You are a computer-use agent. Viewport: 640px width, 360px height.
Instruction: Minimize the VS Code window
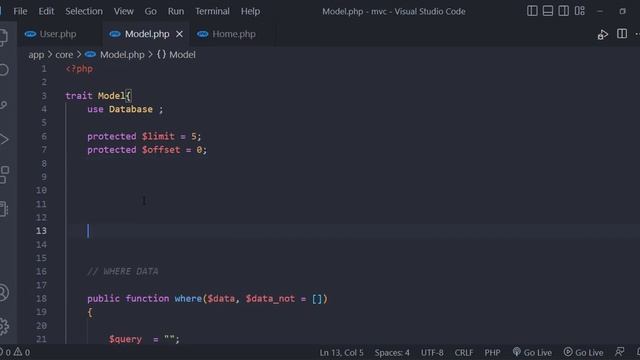pos(600,11)
